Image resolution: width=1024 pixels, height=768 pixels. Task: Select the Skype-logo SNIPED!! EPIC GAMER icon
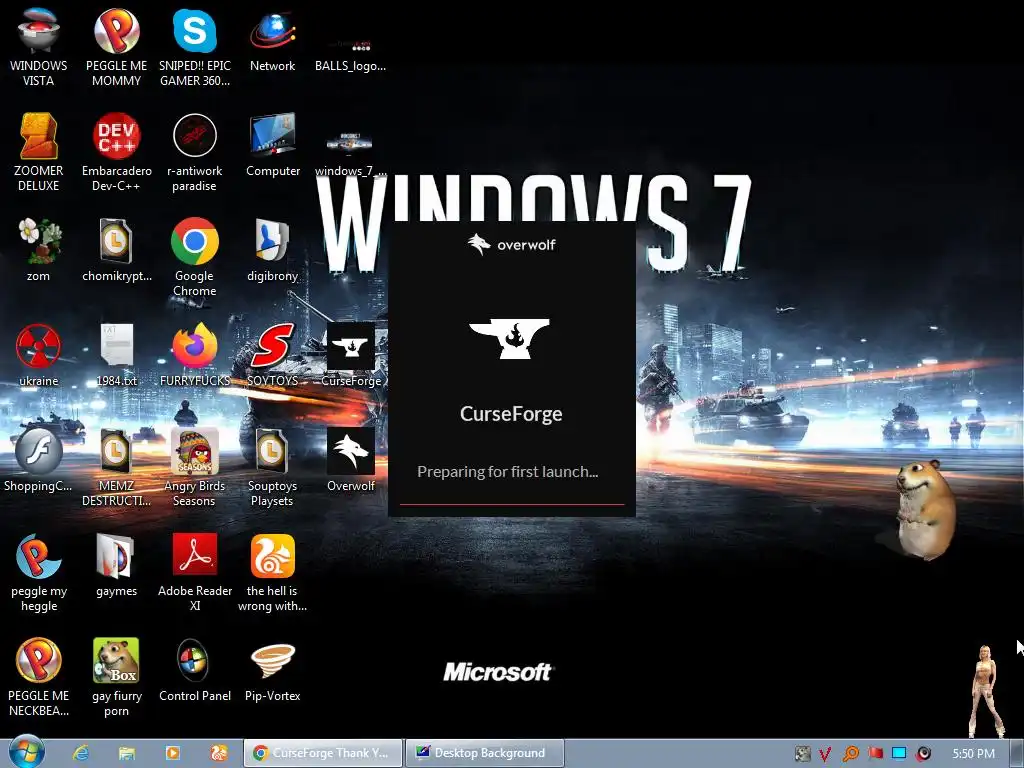pyautogui.click(x=195, y=47)
